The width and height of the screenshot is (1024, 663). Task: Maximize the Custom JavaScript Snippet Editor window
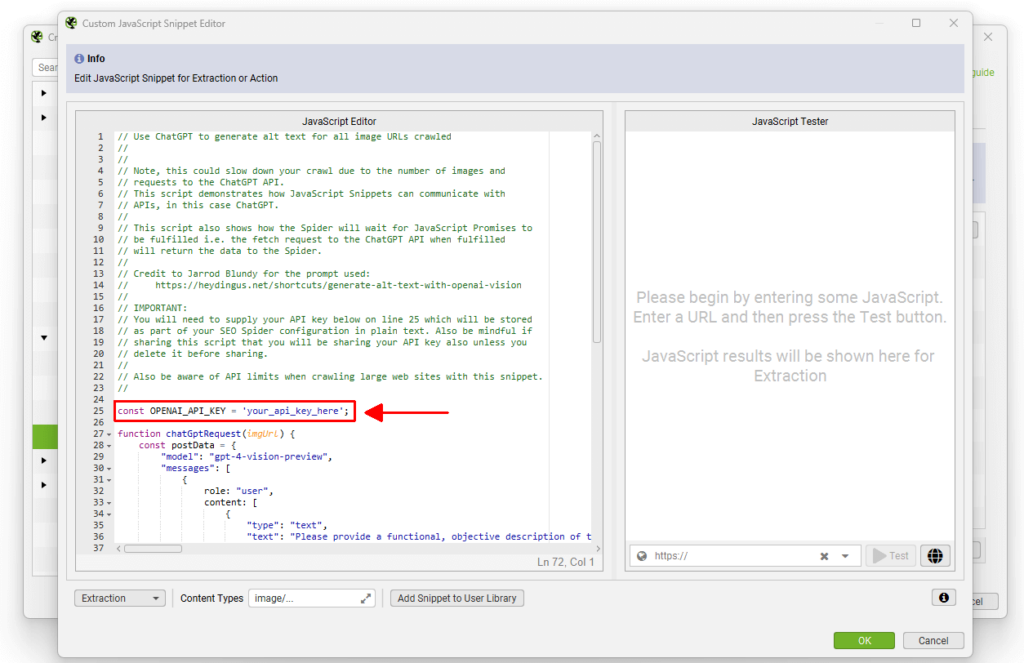click(916, 23)
